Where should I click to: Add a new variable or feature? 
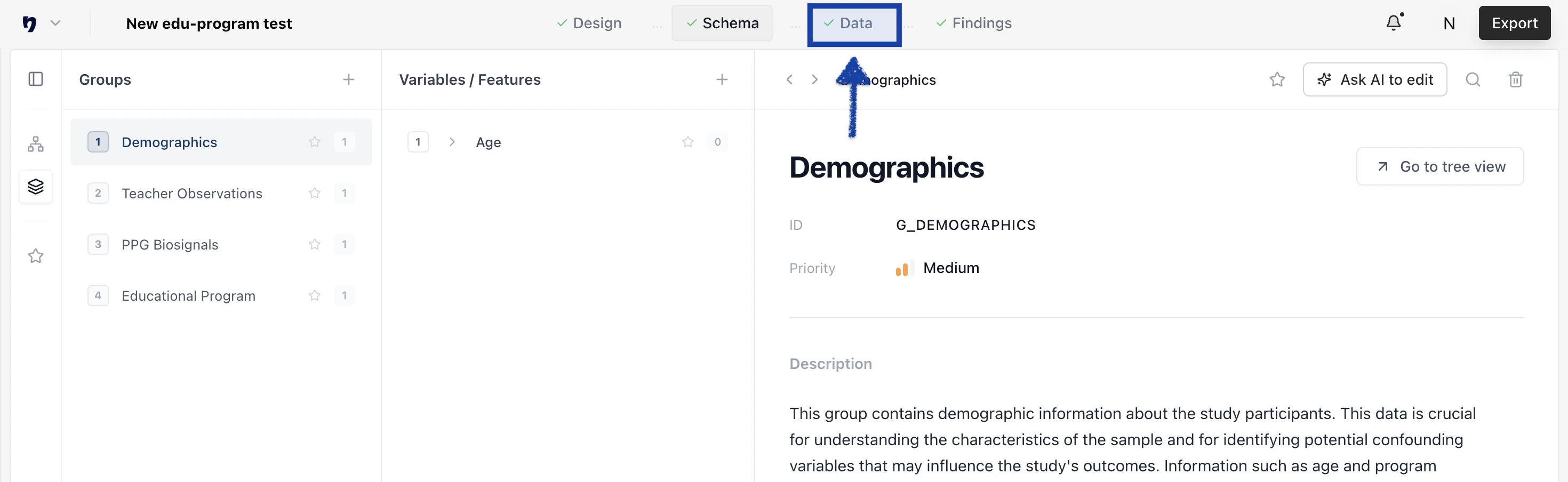pyautogui.click(x=721, y=80)
